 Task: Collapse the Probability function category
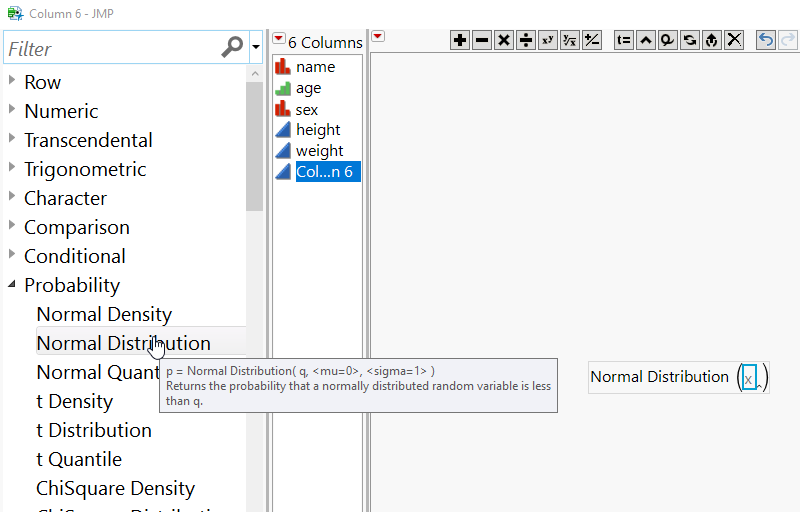tap(12, 284)
